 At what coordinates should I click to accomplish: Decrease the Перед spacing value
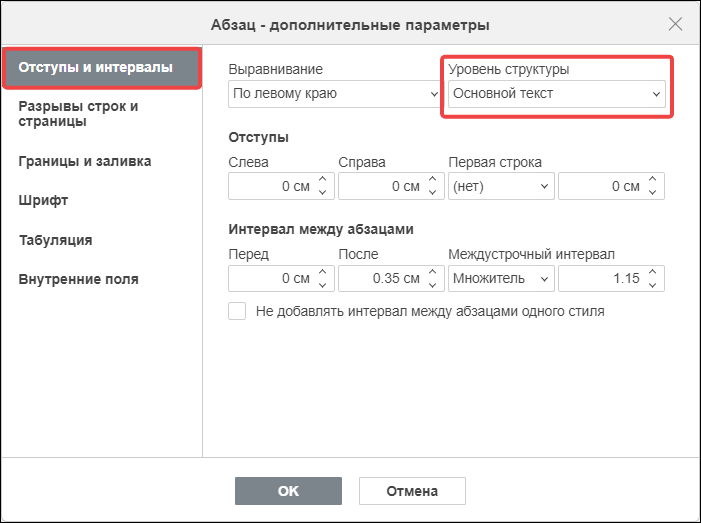(323, 285)
